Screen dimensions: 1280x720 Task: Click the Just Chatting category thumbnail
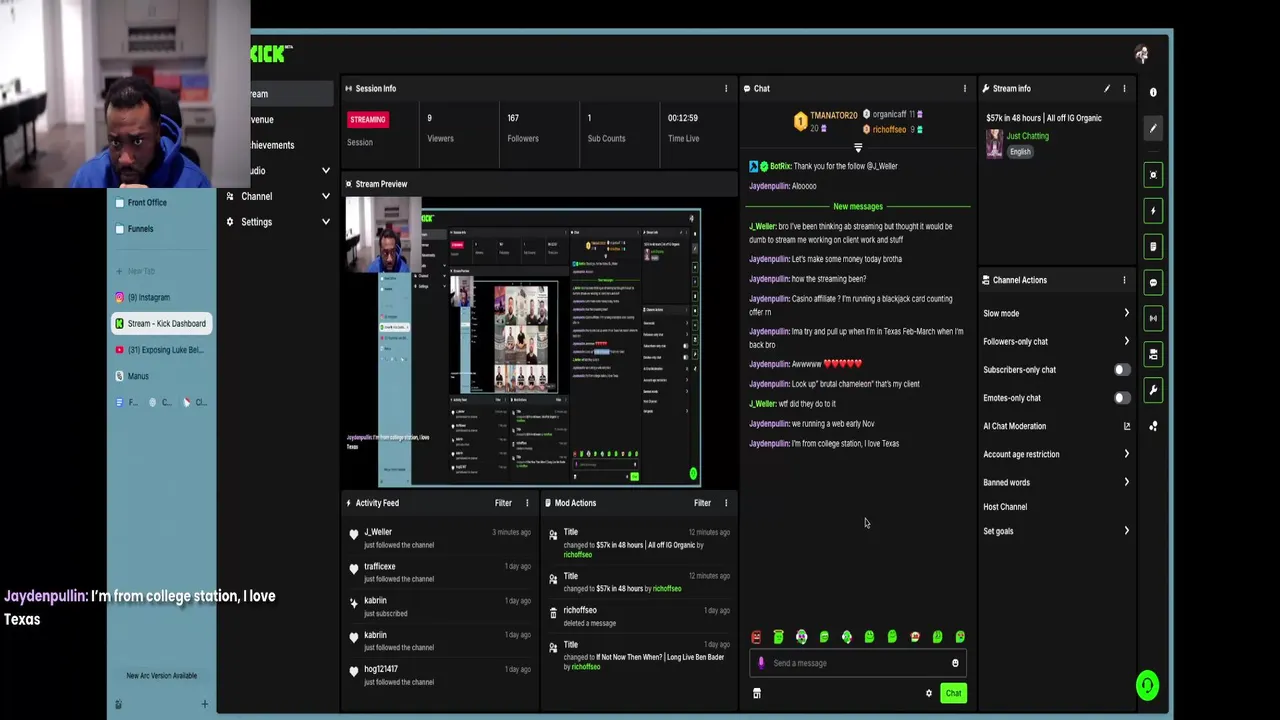(x=994, y=144)
